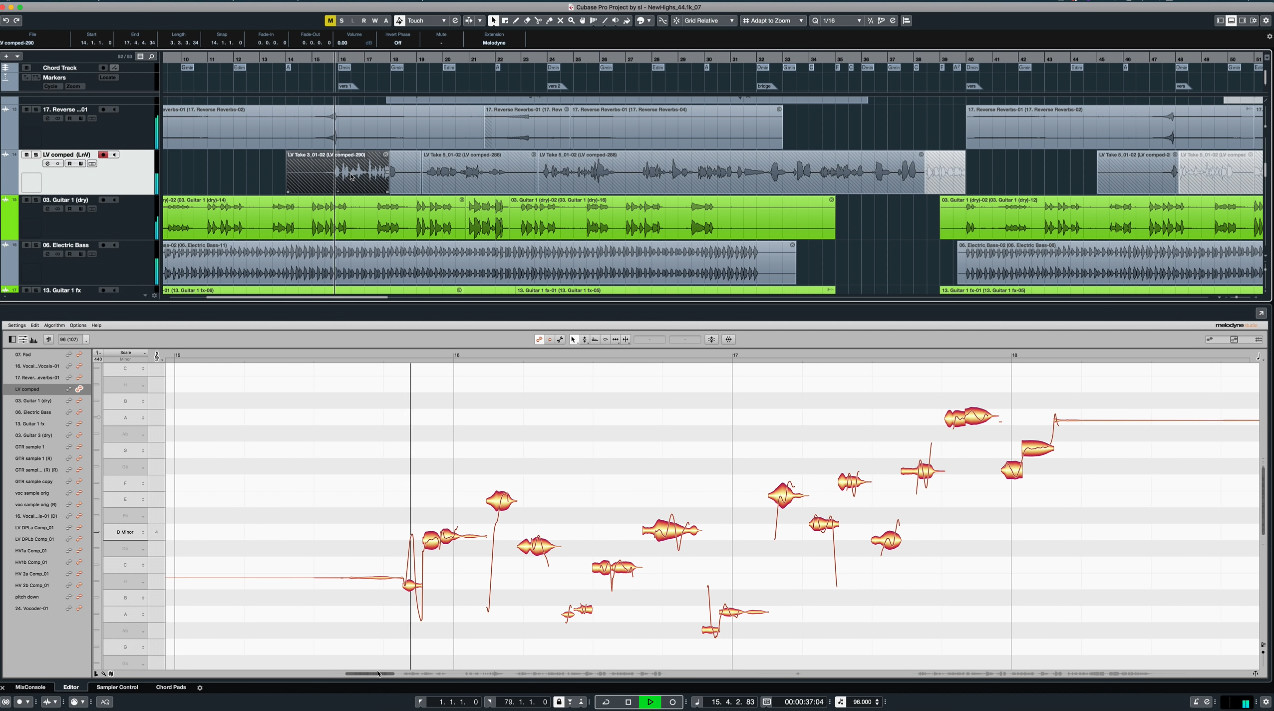Switch to MixConsole tab

[x=30, y=687]
